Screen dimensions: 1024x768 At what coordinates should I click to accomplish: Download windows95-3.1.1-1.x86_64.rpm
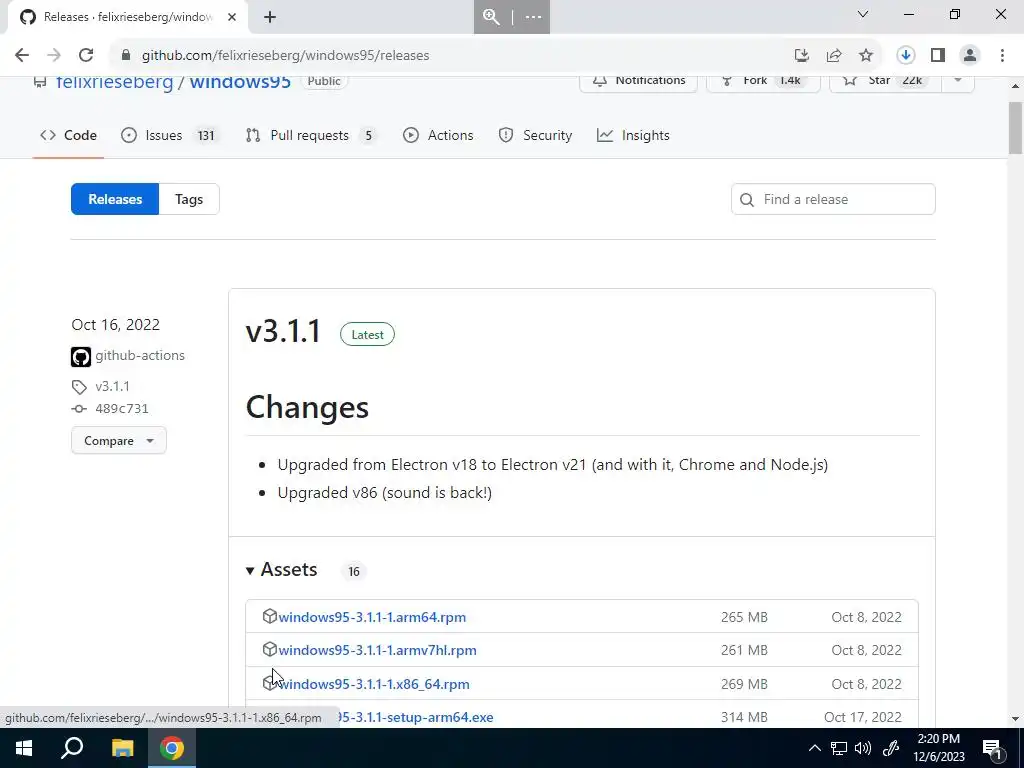374,684
